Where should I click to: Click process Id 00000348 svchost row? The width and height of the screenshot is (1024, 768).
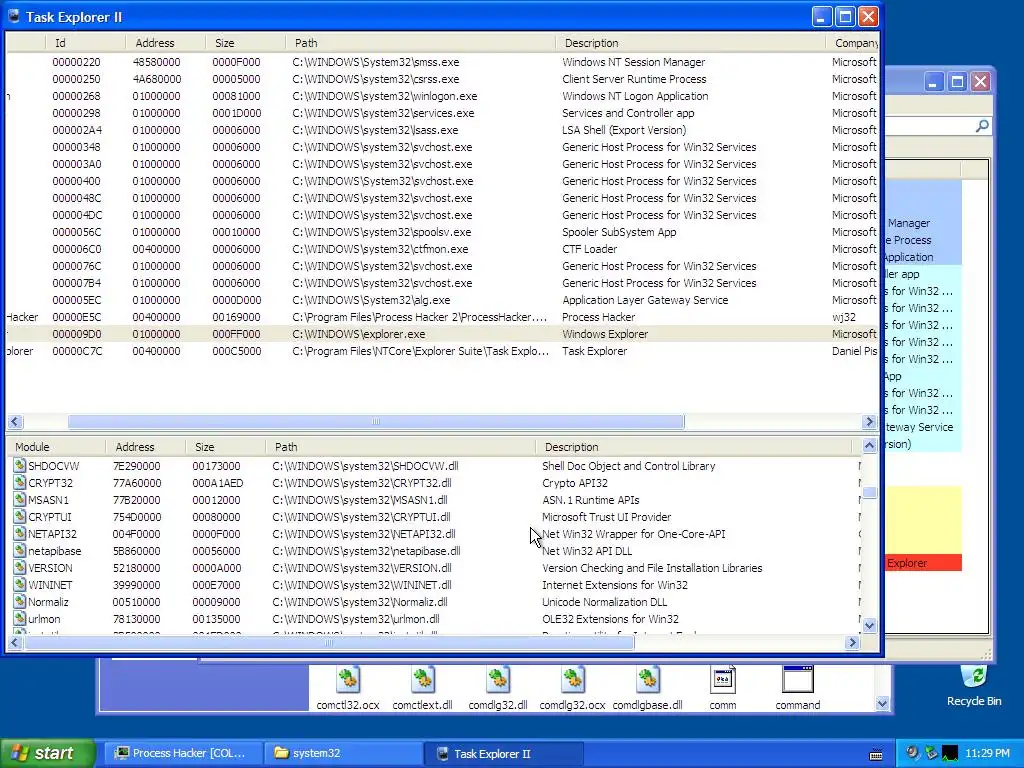coord(442,147)
